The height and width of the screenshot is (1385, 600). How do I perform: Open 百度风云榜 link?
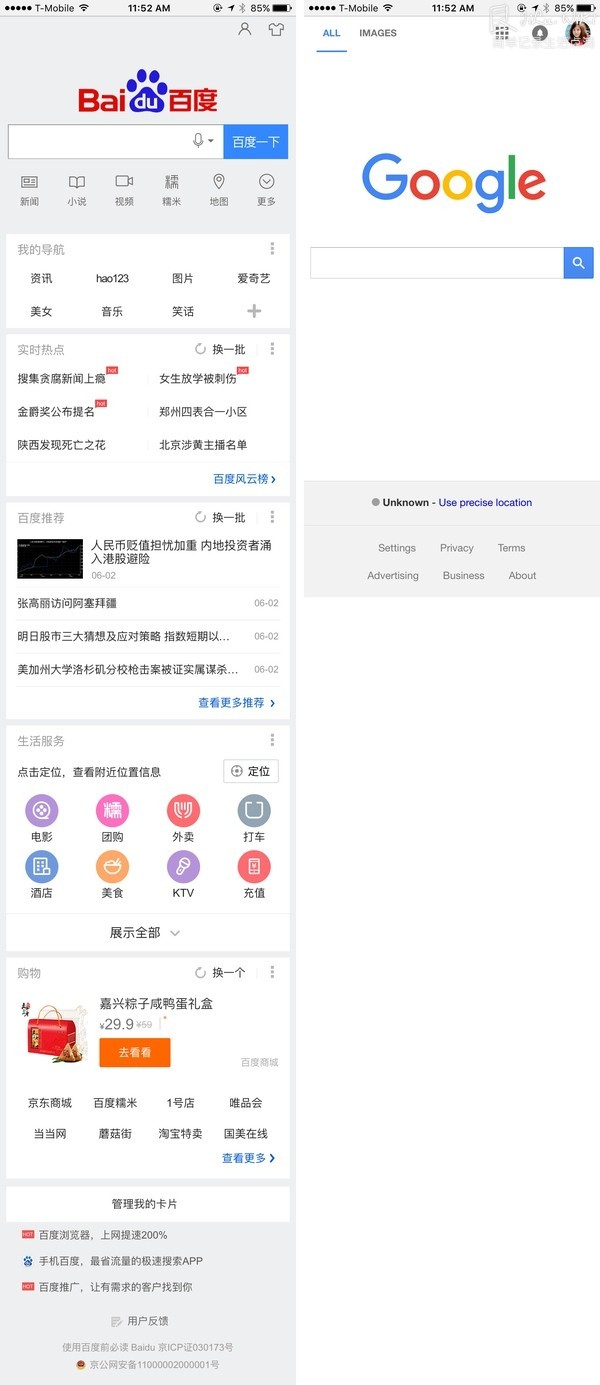tap(245, 479)
